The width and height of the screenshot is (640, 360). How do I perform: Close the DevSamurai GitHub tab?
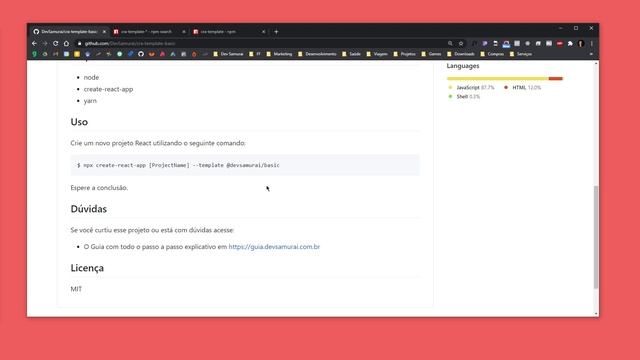click(x=104, y=31)
